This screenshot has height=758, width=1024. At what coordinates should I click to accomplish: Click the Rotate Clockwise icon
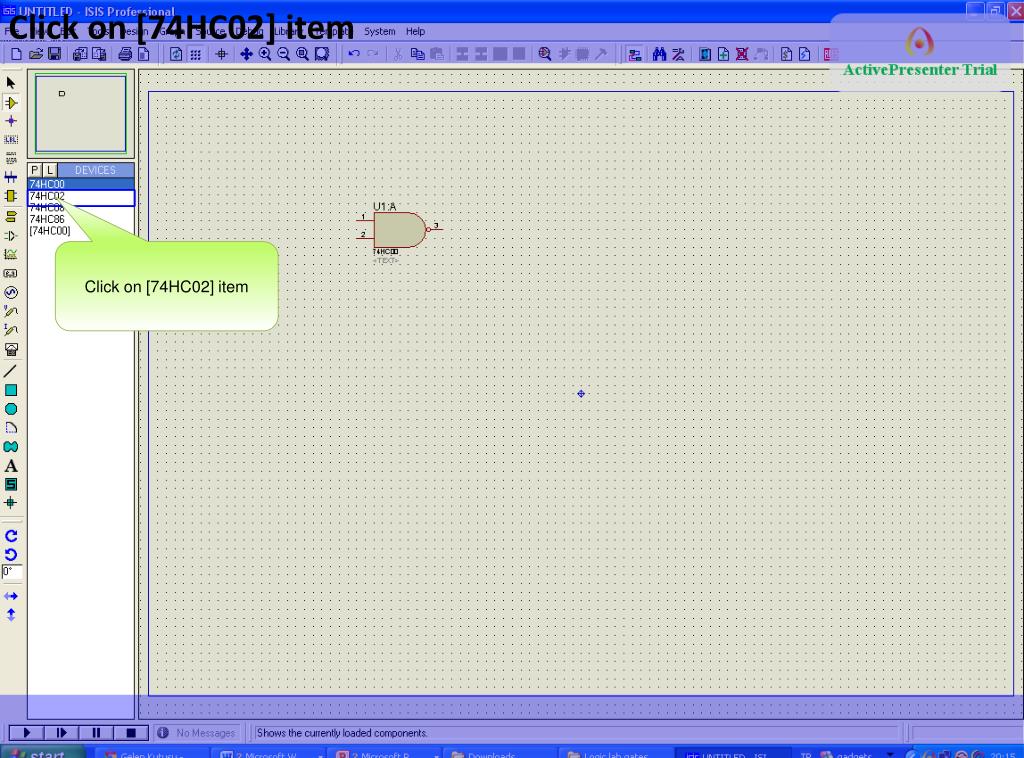[x=10, y=536]
